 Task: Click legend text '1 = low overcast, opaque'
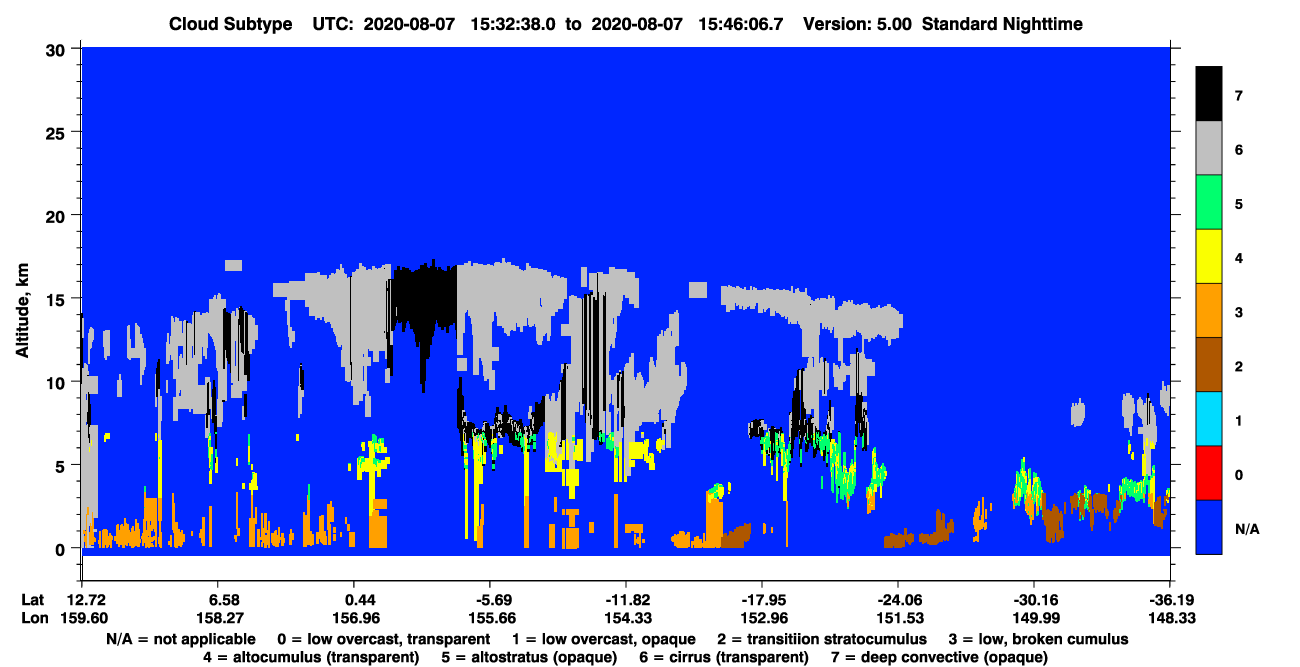(603, 639)
